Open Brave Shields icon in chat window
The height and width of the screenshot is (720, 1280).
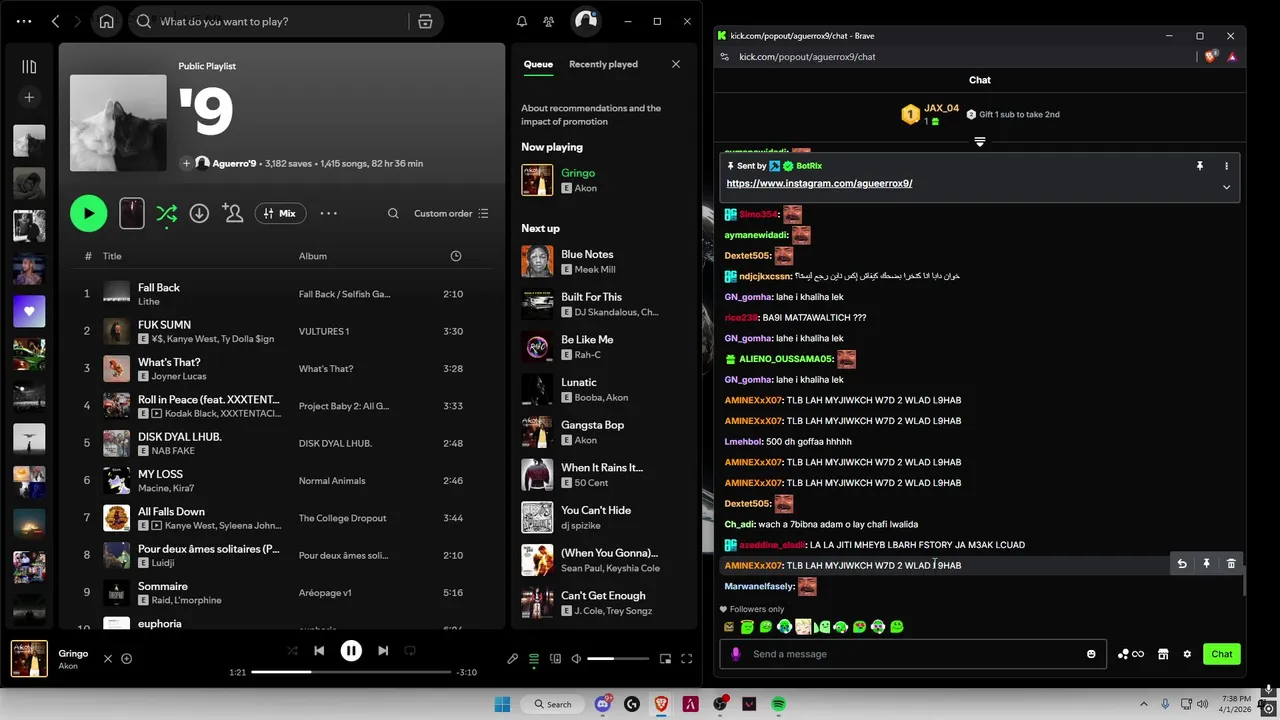click(1212, 57)
